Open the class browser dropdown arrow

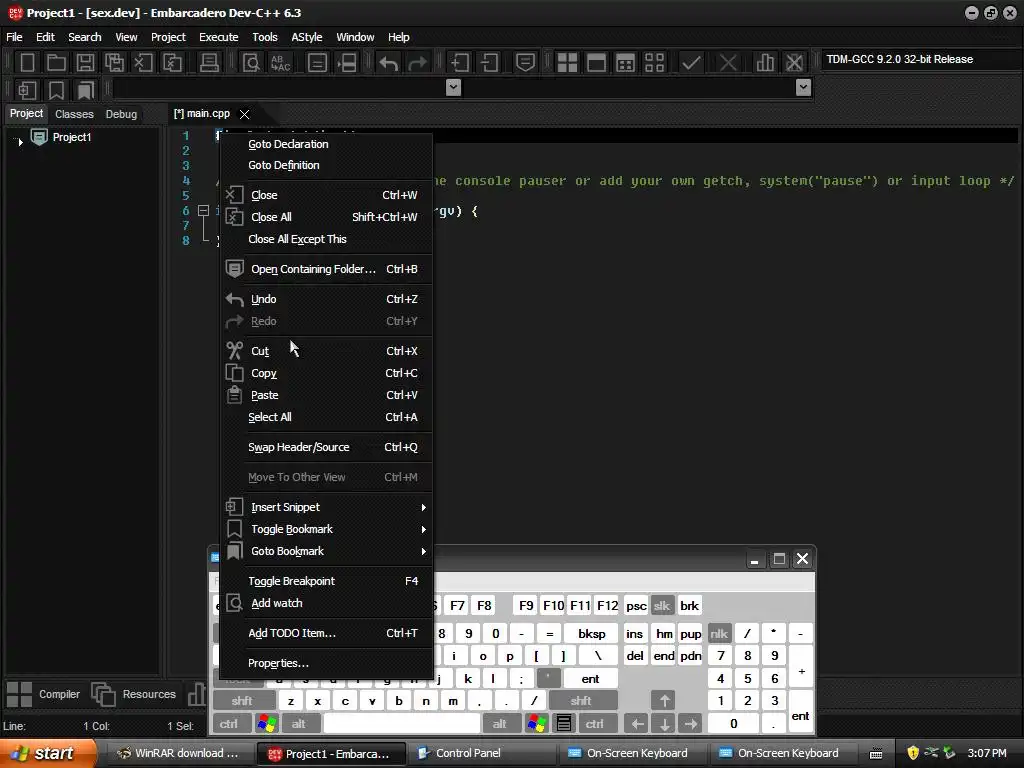click(453, 88)
